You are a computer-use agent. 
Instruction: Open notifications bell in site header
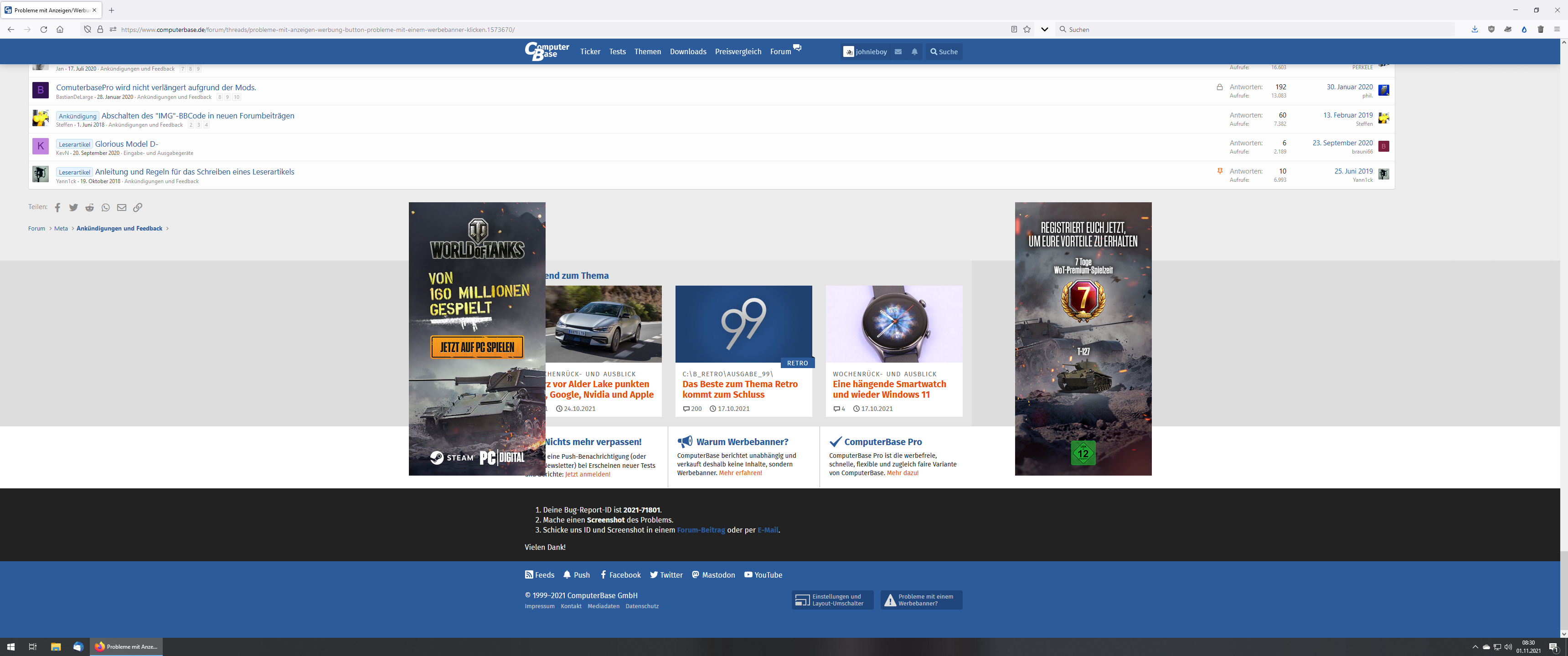[x=914, y=52]
